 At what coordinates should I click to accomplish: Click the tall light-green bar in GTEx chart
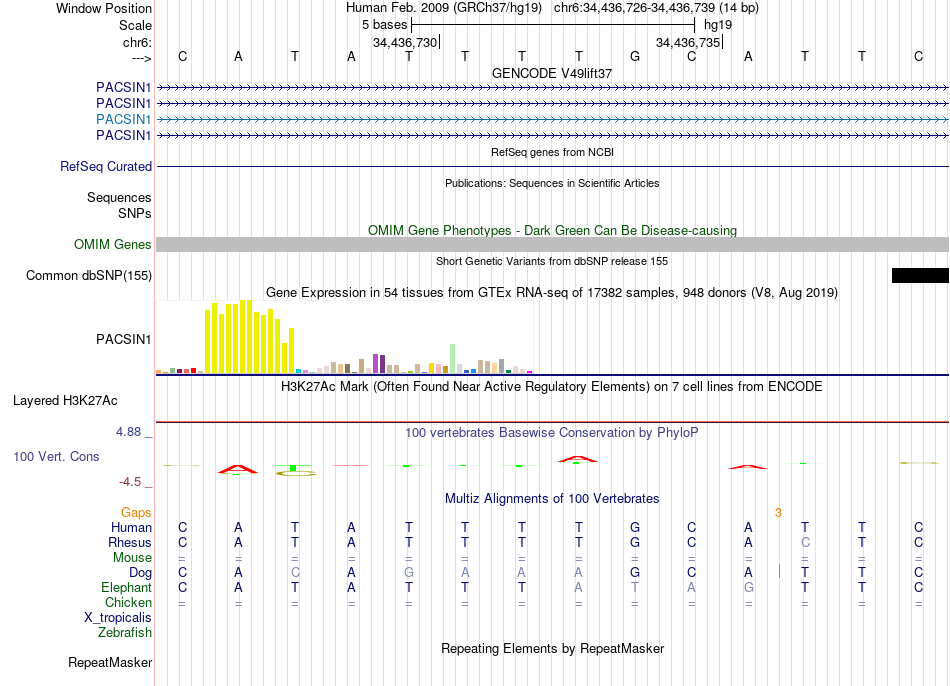[x=452, y=358]
